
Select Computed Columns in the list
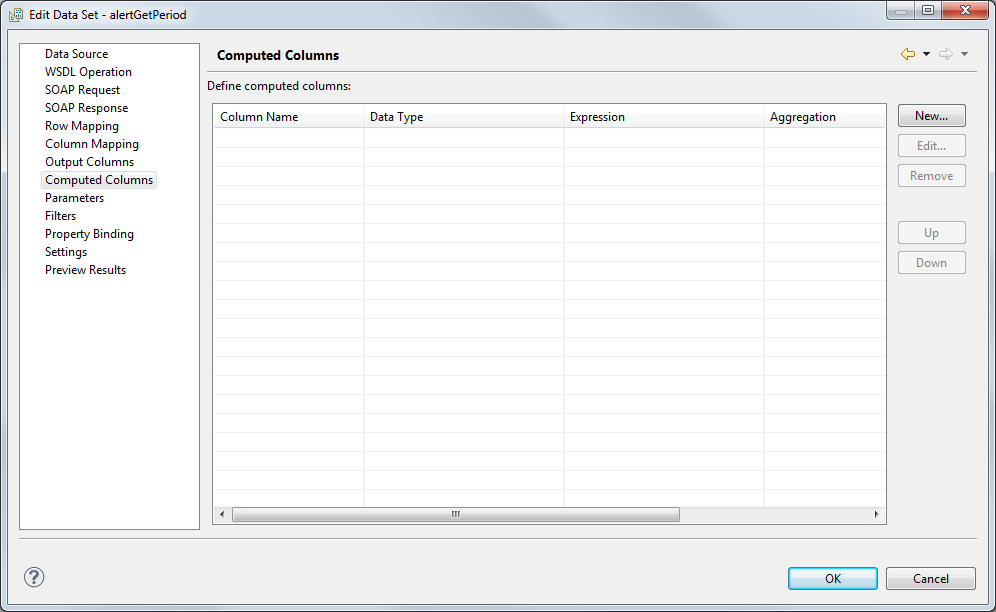tap(99, 180)
